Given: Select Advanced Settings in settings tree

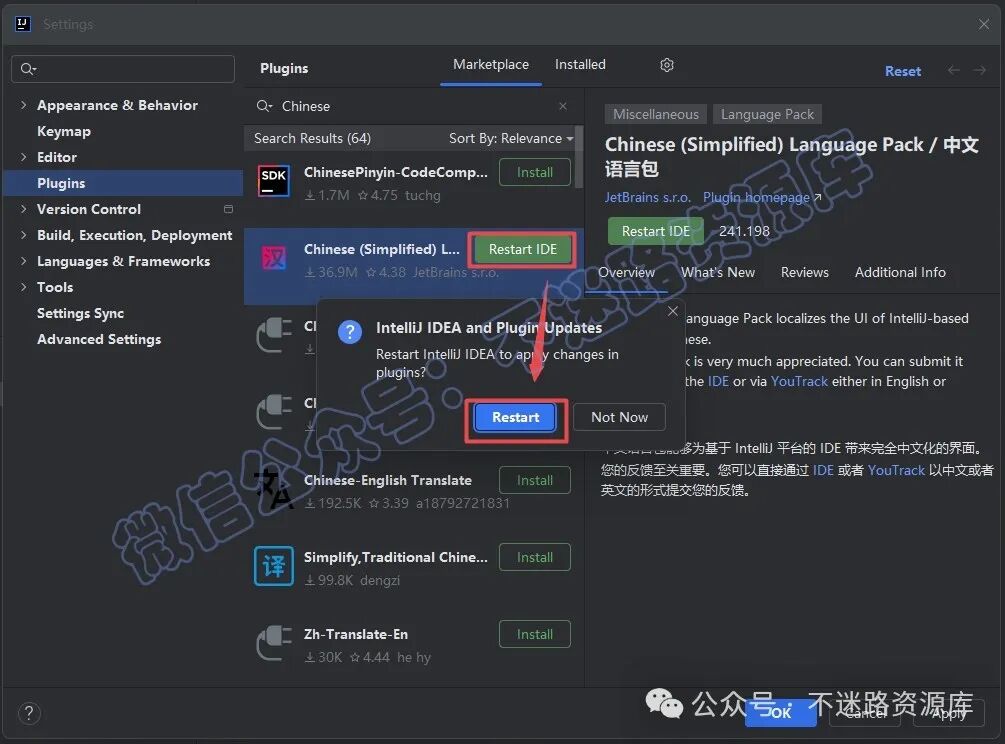Looking at the screenshot, I should tap(99, 339).
